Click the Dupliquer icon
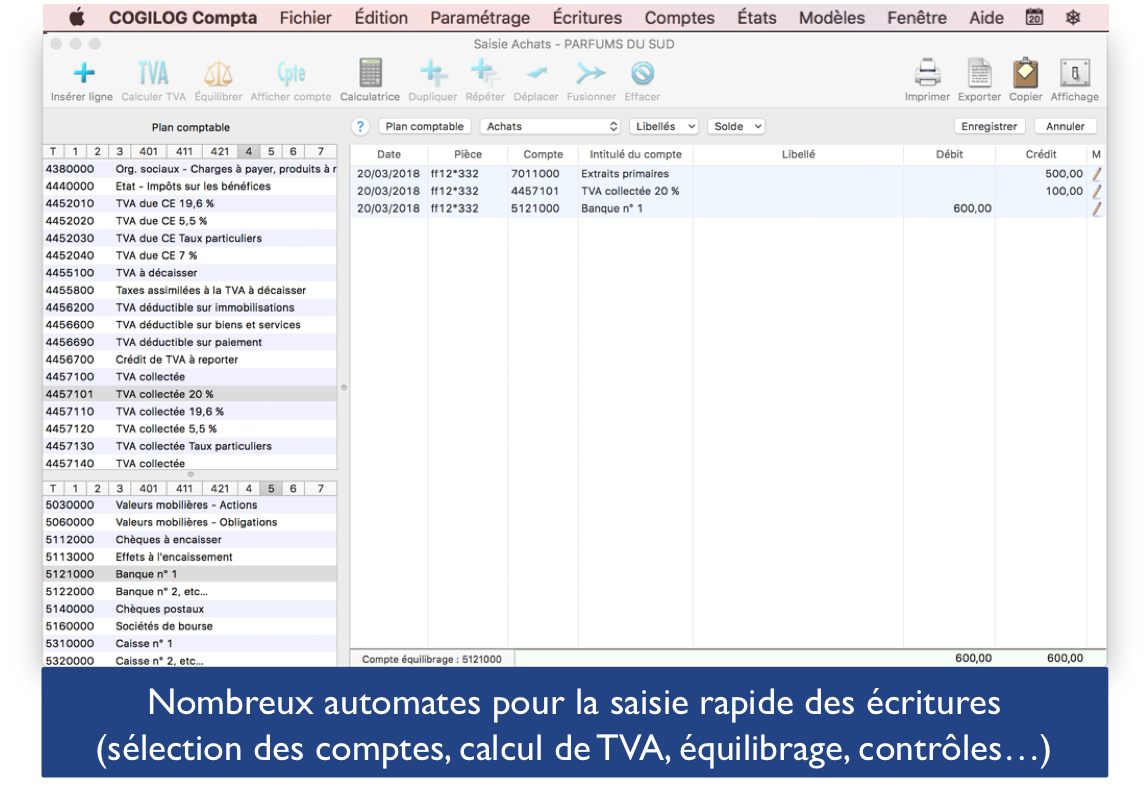The image size is (1147, 789). (x=433, y=73)
